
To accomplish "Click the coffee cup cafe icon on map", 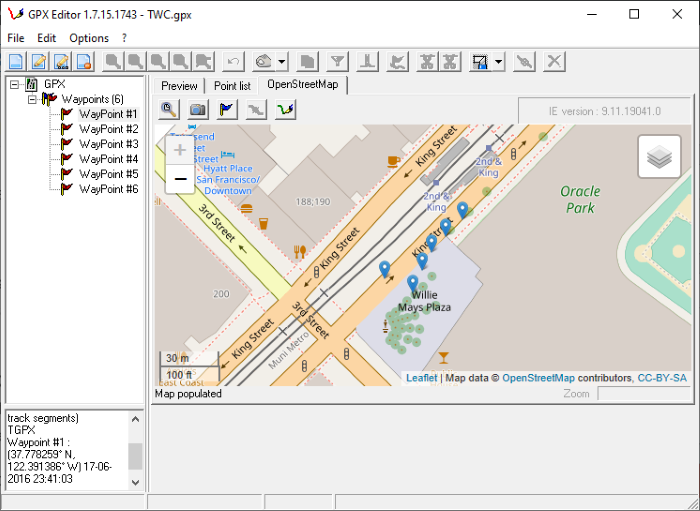I will [392, 161].
